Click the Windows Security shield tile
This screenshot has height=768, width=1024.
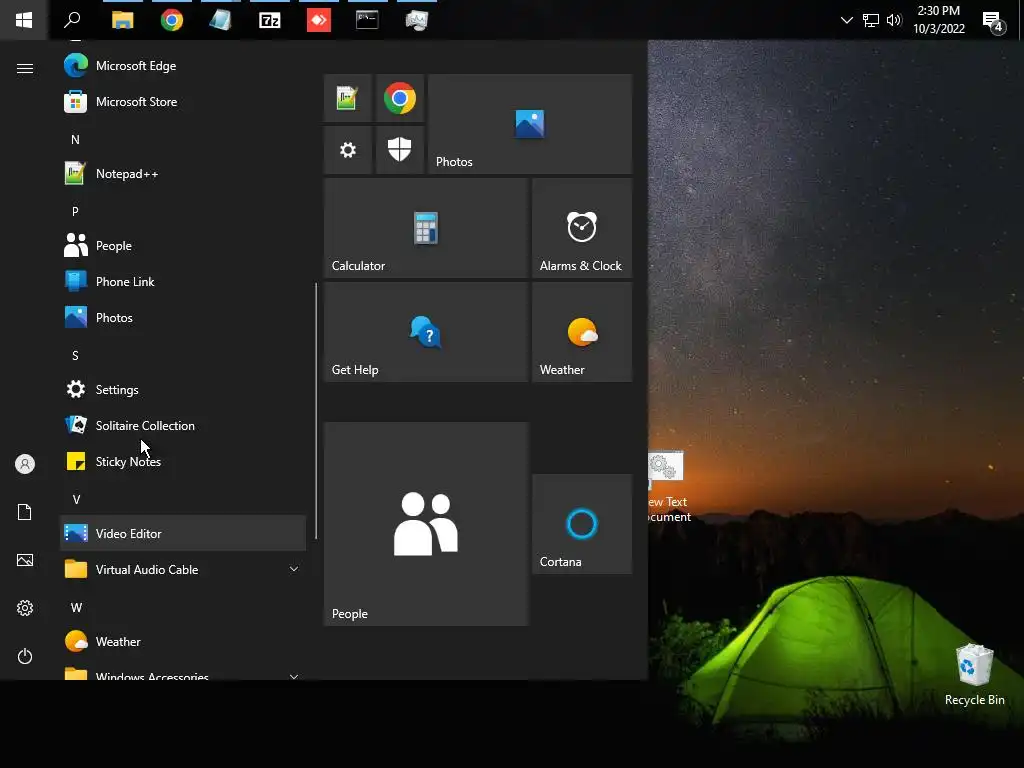400,150
